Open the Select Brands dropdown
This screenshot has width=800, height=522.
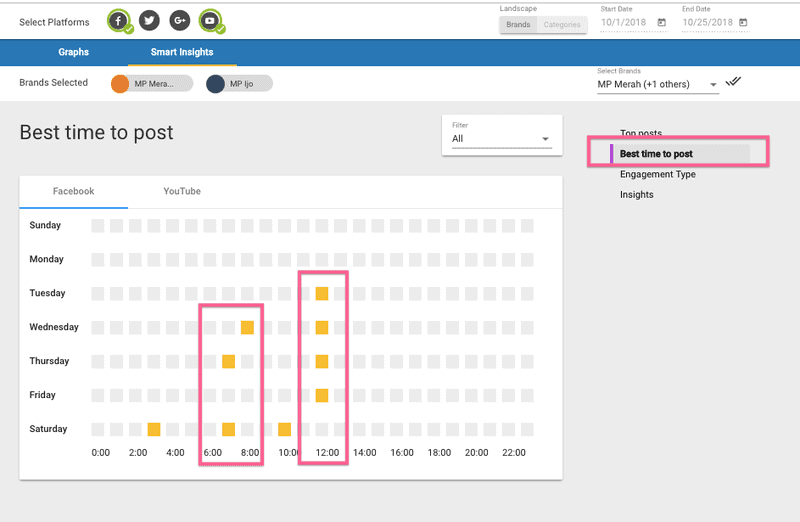click(x=657, y=85)
